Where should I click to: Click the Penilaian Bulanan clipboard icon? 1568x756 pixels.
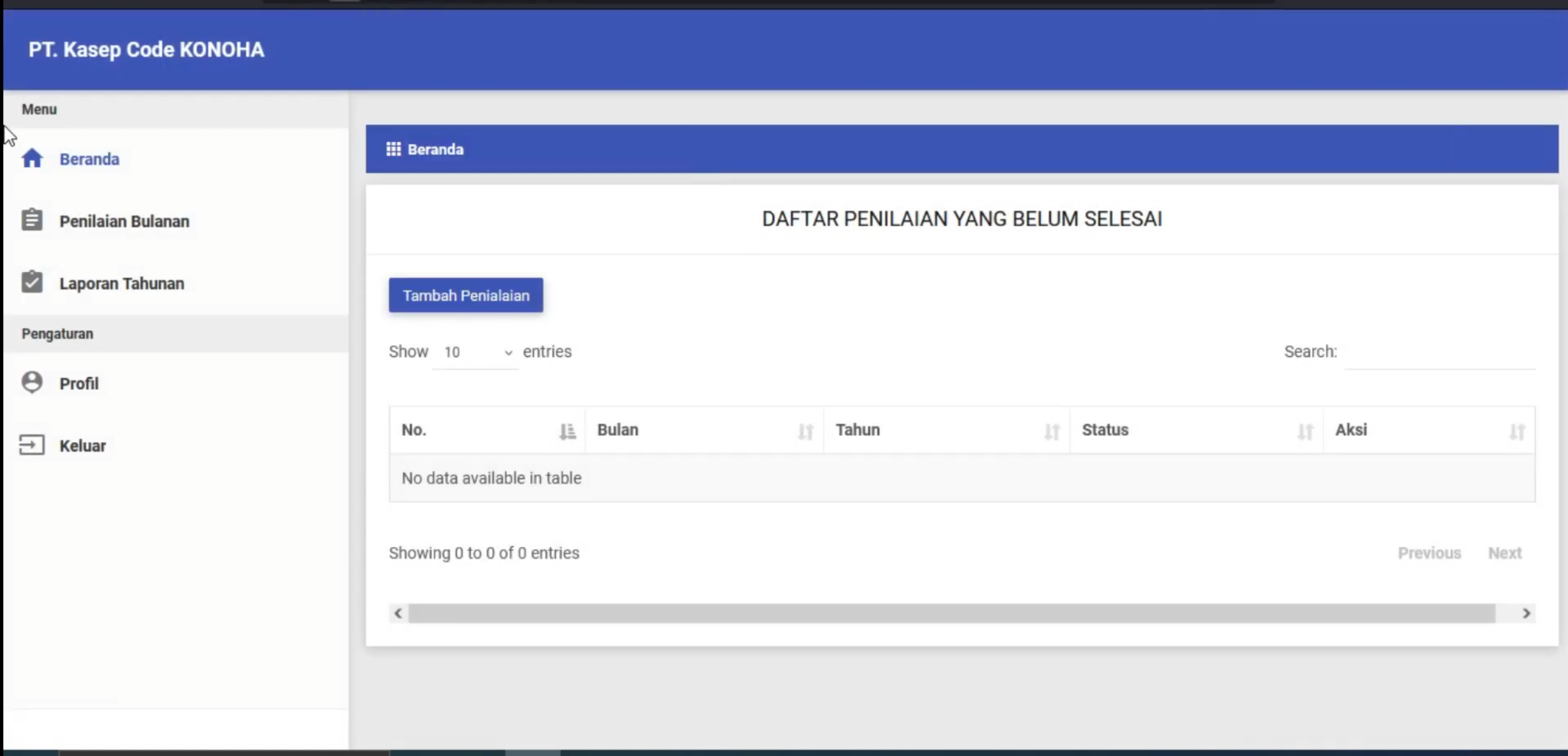coord(32,220)
